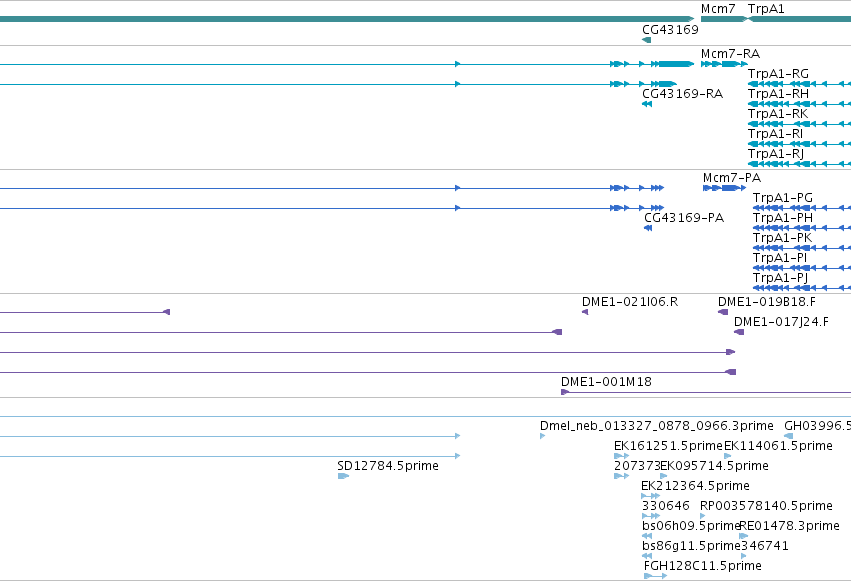Click the purple glyph under DME1-017J24.F
This screenshot has height=581, width=851.
click(x=739, y=332)
